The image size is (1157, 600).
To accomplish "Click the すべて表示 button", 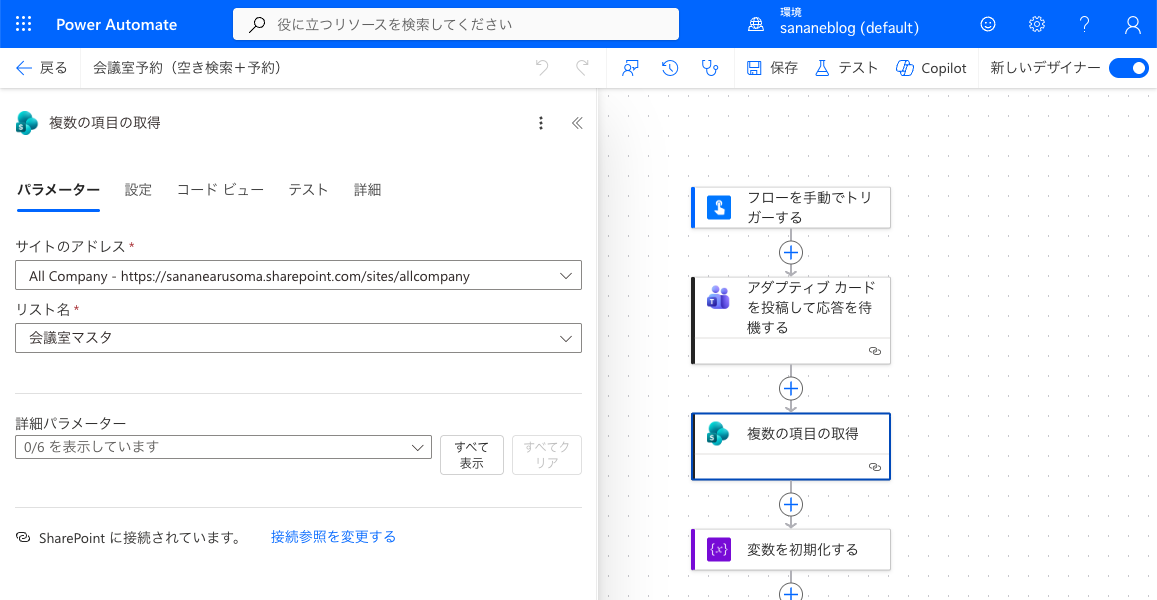I will point(472,455).
